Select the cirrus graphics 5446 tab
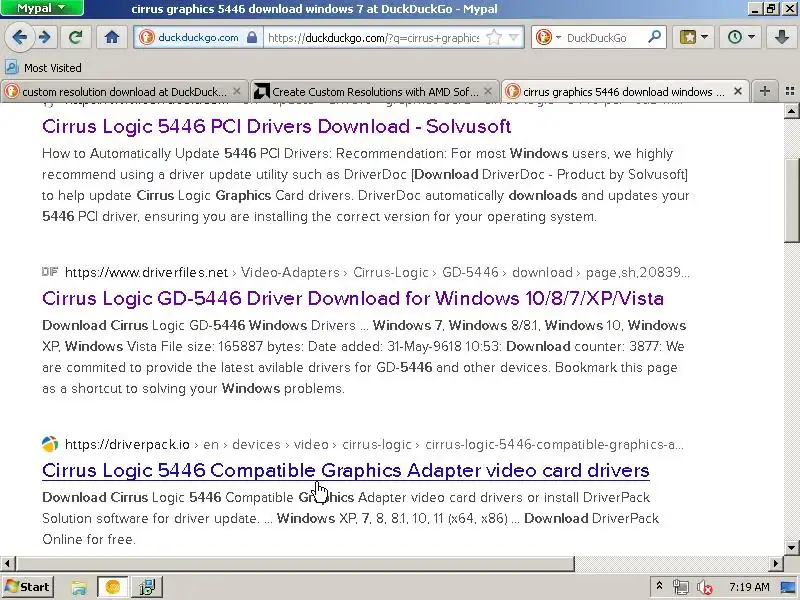This screenshot has height=600, width=800. tap(623, 91)
